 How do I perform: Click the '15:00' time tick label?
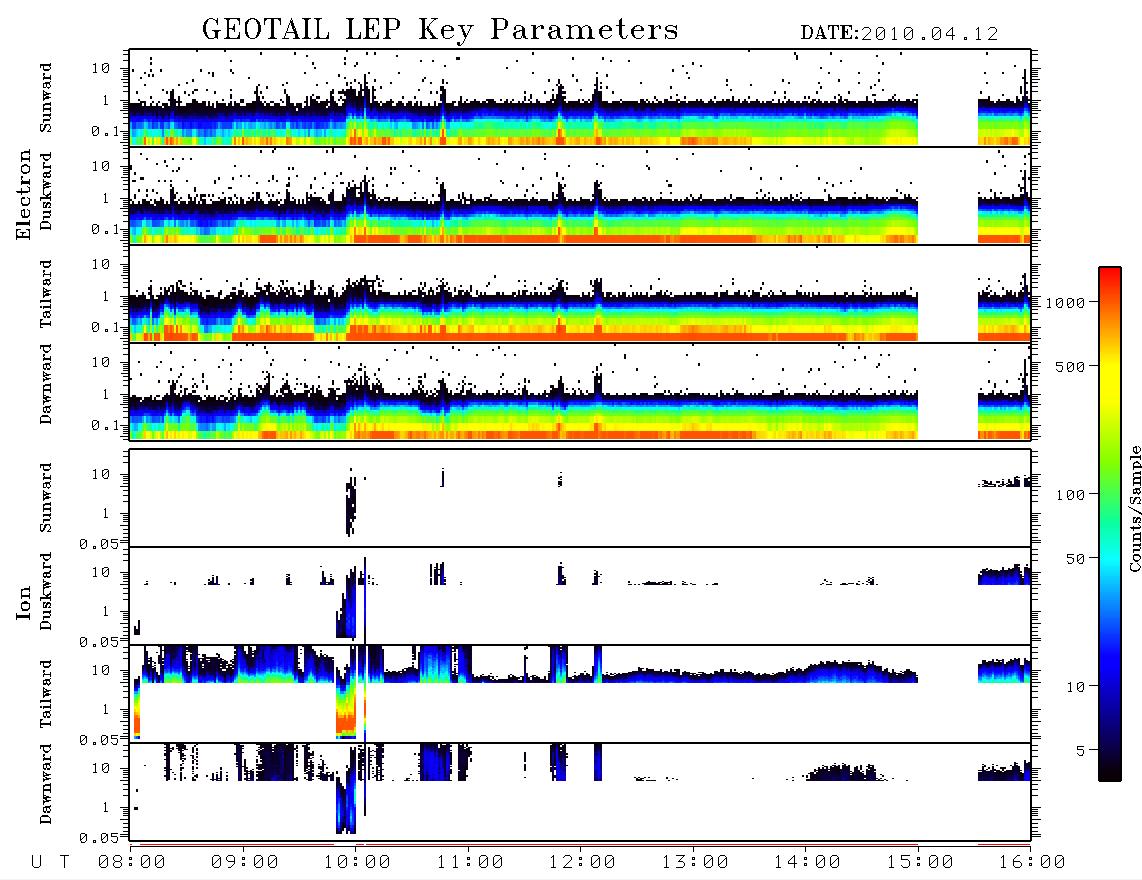919,863
